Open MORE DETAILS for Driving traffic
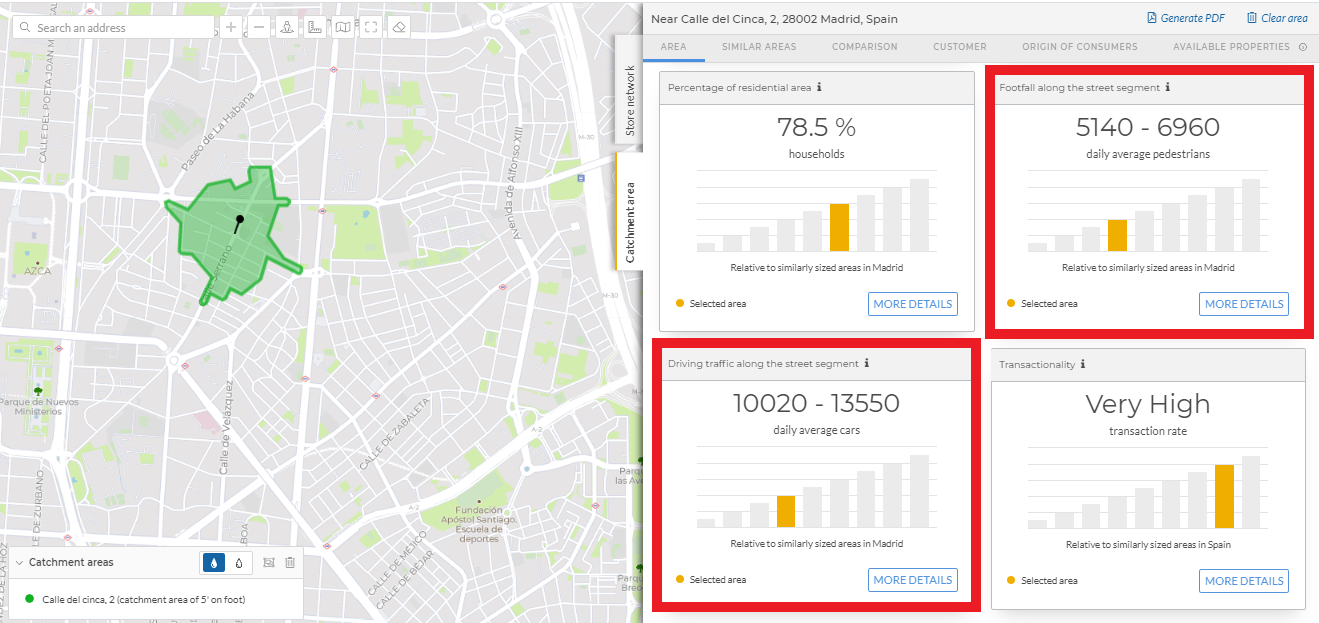 [912, 580]
